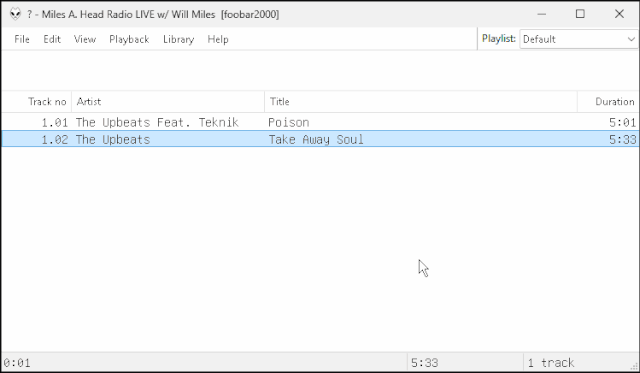Sort by Duration column header

point(608,102)
